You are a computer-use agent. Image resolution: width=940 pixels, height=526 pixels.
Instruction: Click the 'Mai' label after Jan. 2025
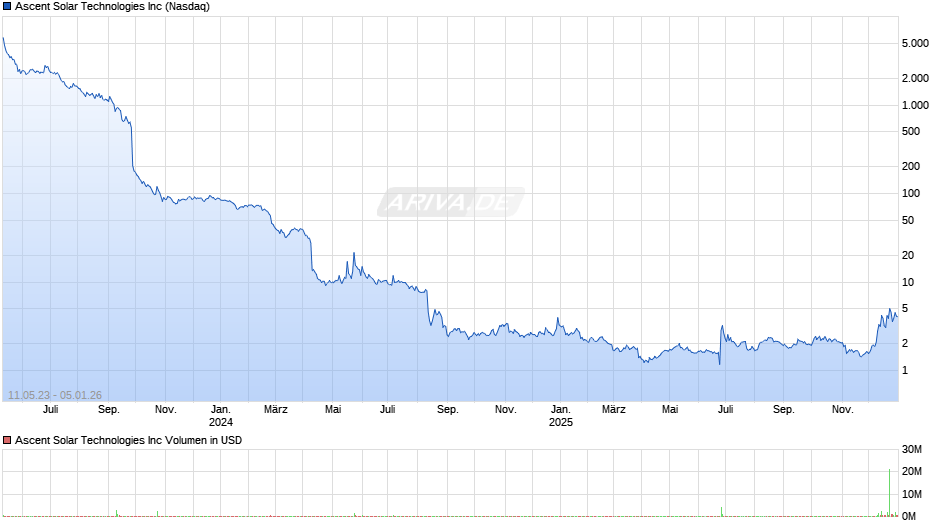click(x=670, y=409)
